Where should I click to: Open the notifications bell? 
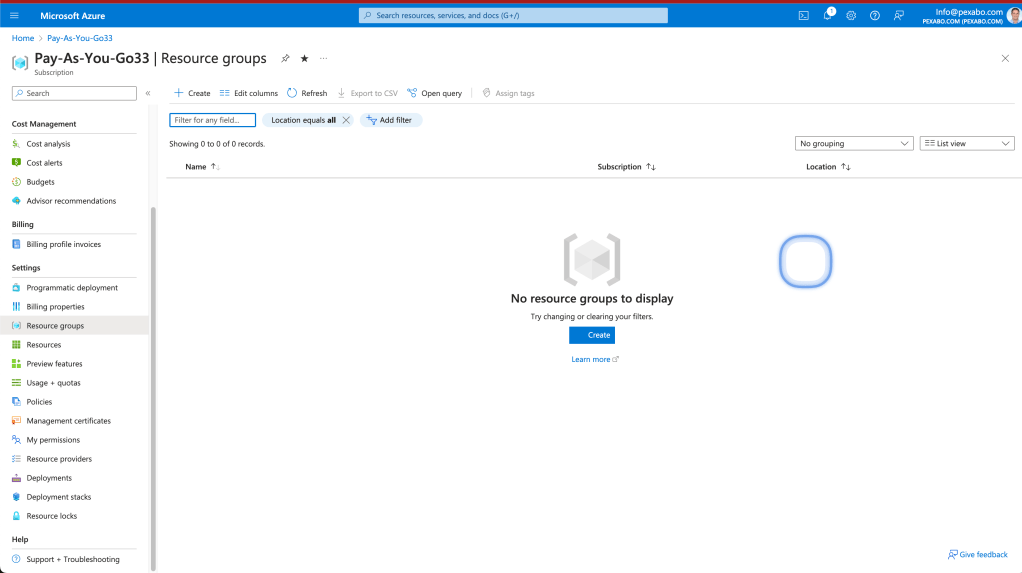click(828, 14)
